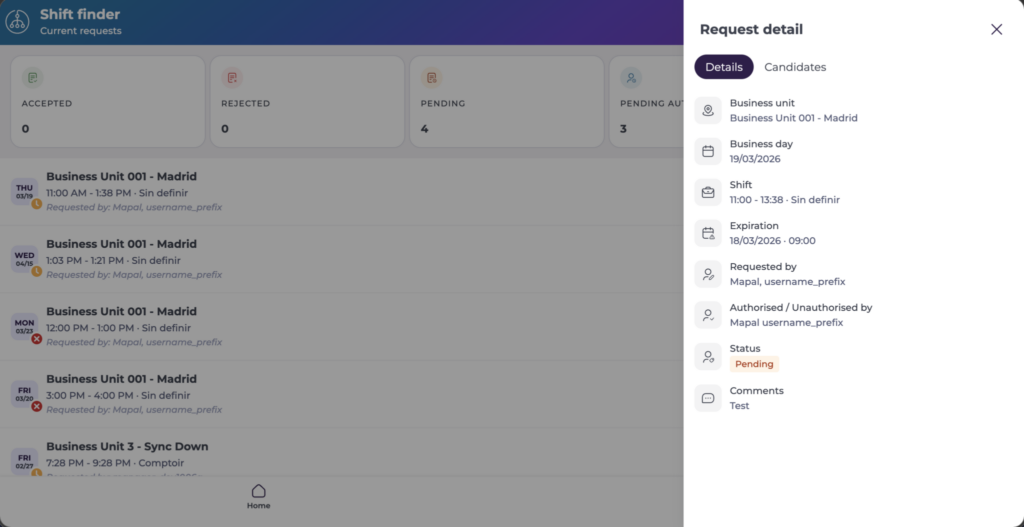Close the Request detail panel

996,30
